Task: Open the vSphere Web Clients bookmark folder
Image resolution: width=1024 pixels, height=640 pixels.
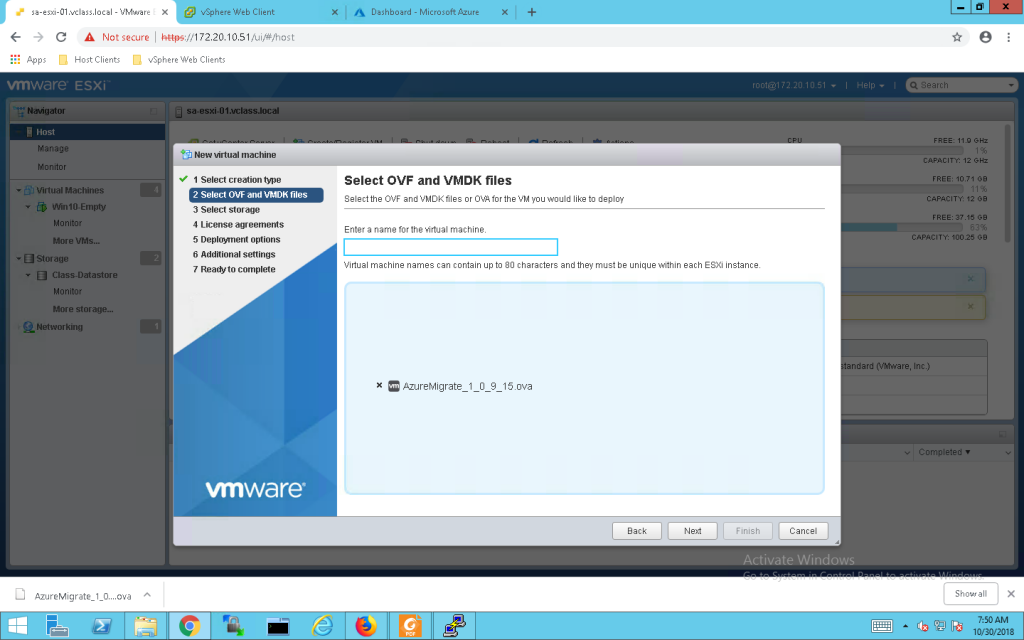Action: tap(179, 59)
